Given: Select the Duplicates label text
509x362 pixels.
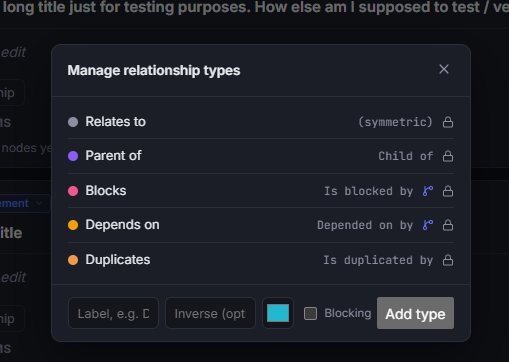Looking at the screenshot, I should coord(118,260).
